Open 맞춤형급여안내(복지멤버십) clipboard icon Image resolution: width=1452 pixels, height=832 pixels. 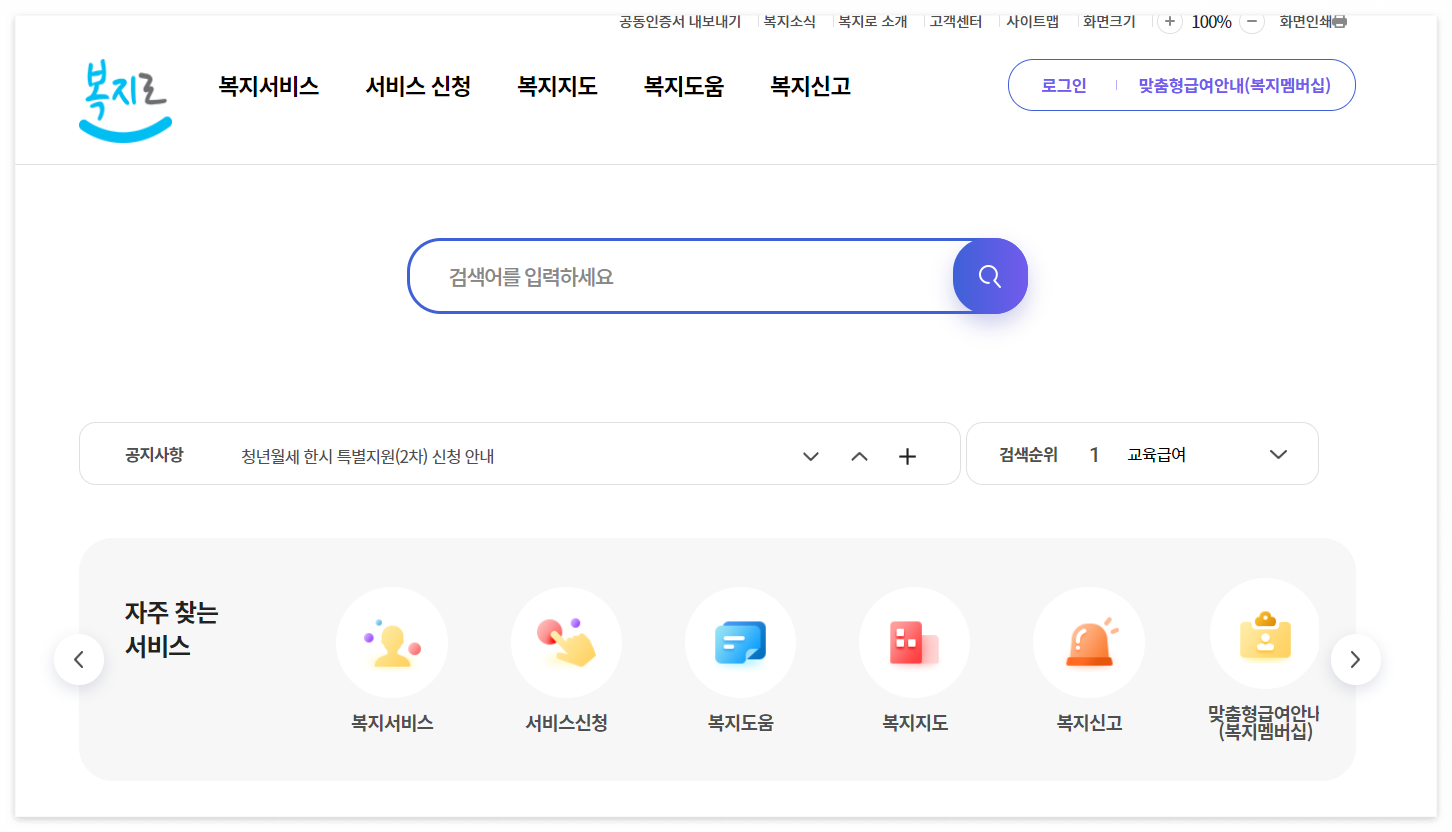[1264, 633]
